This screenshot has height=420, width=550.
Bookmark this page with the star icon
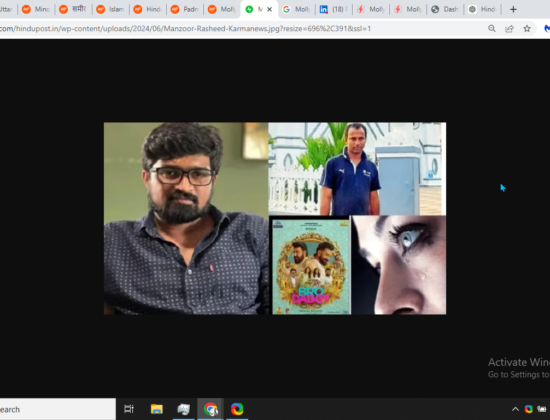(527, 29)
